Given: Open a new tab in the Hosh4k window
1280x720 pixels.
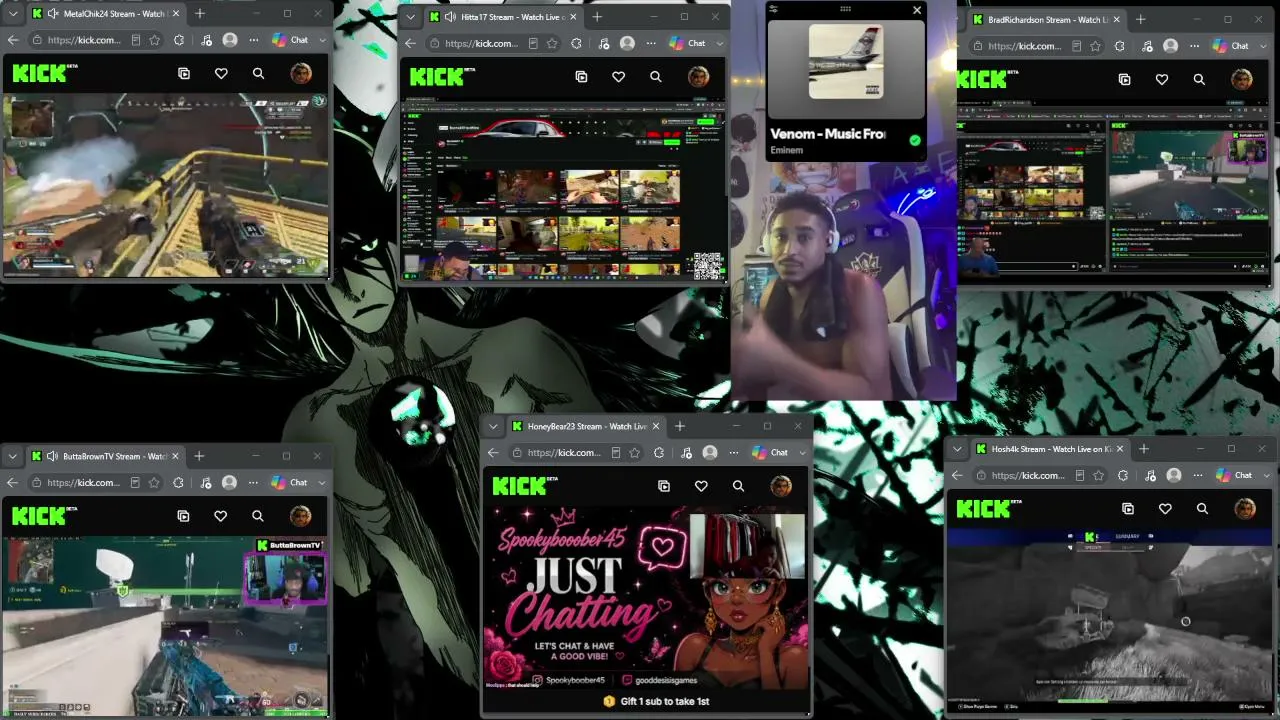Looking at the screenshot, I should tap(1143, 449).
